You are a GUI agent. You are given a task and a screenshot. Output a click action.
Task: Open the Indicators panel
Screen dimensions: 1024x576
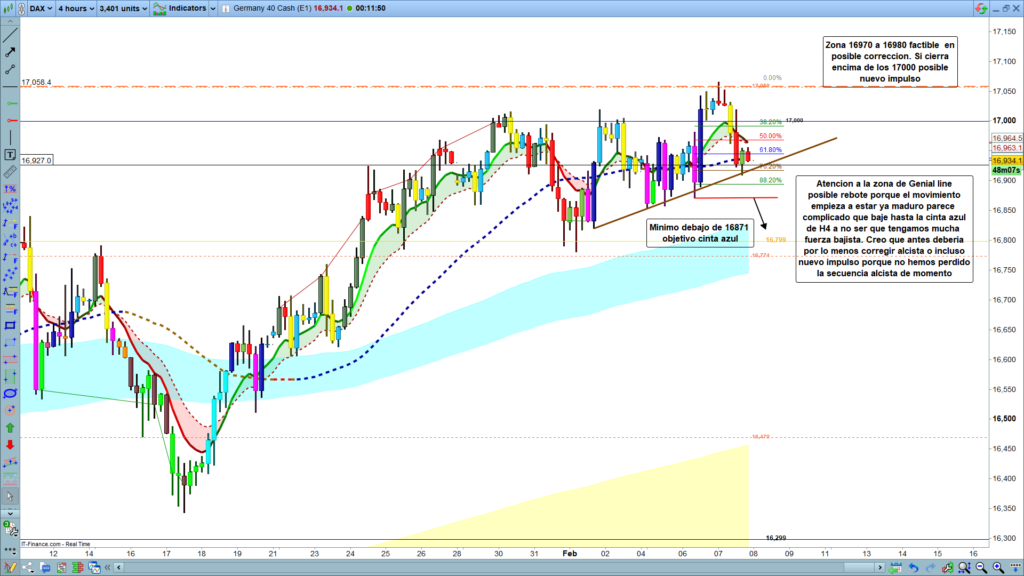tap(183, 8)
